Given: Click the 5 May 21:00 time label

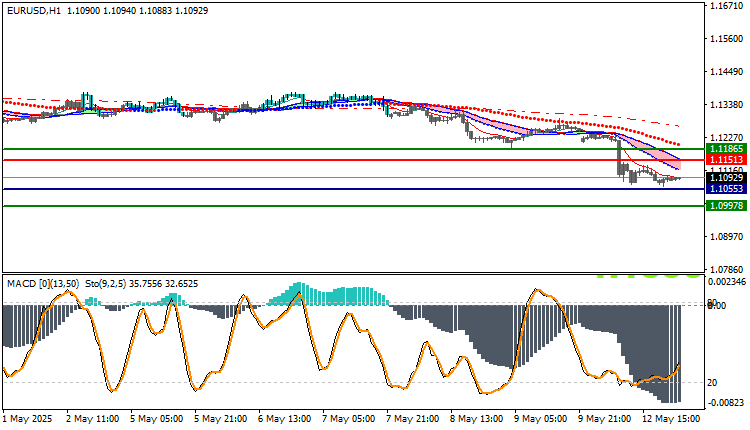Looking at the screenshot, I should click(221, 419).
